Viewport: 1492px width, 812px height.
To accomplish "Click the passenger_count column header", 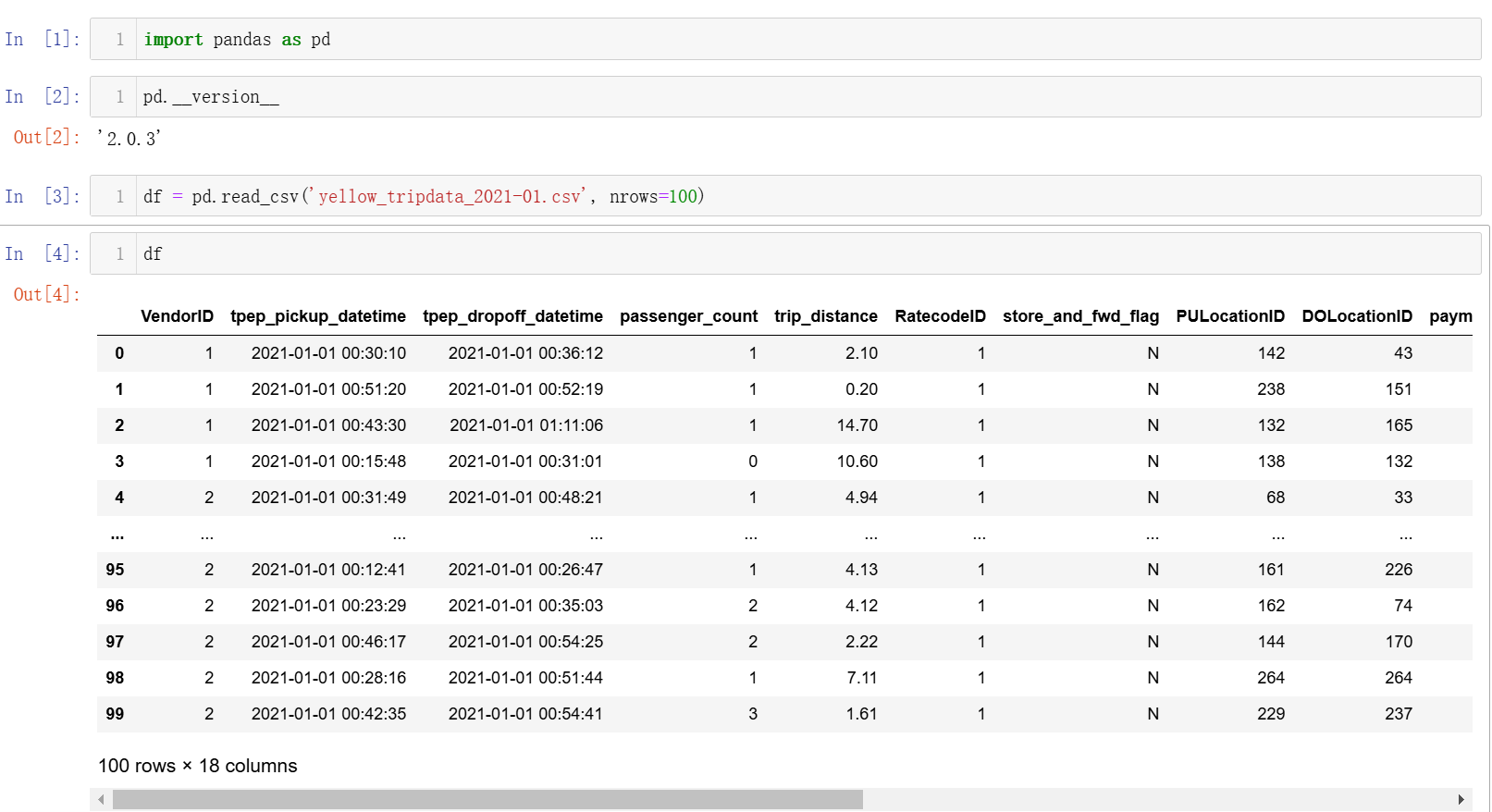I will coord(688,316).
